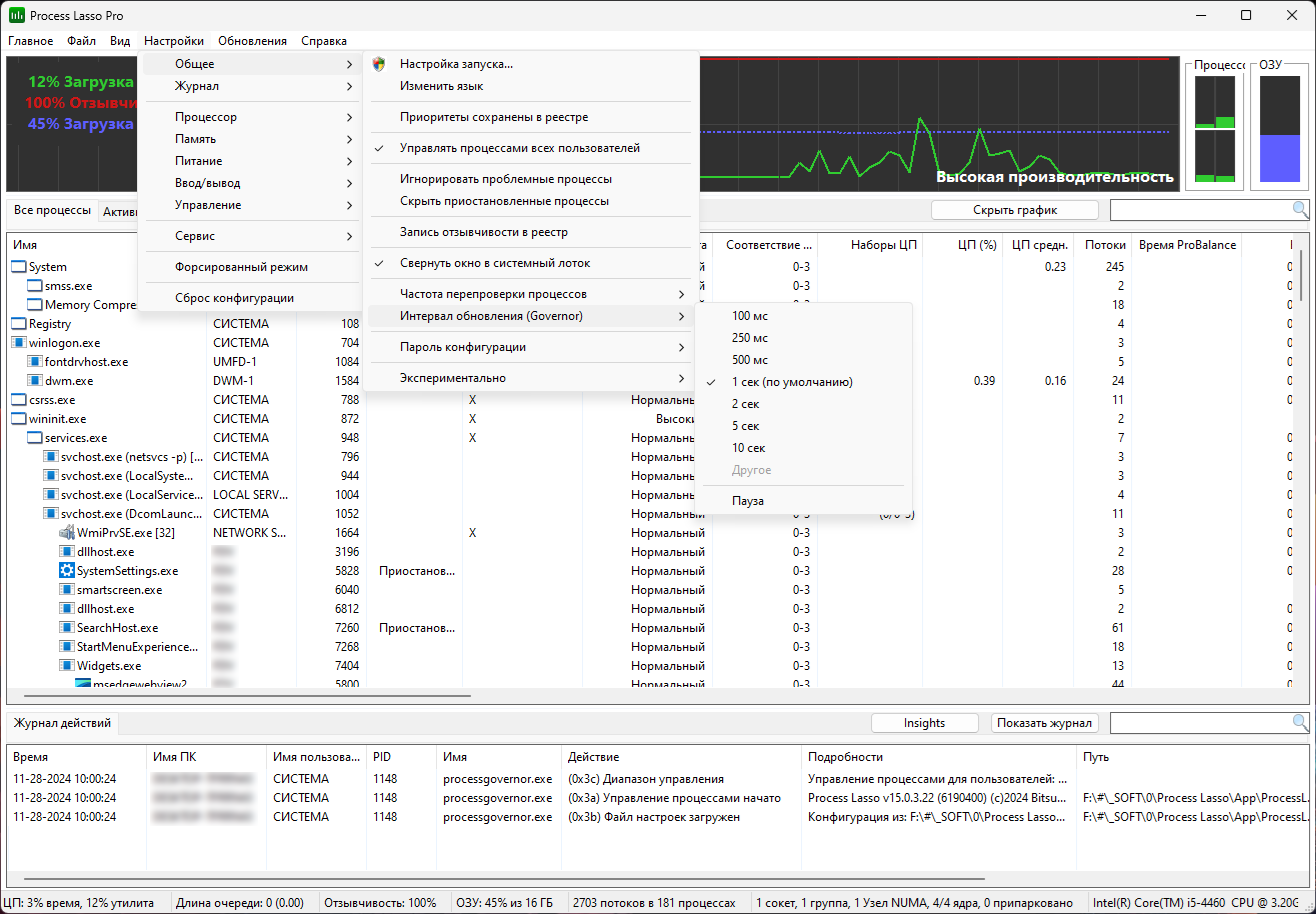Click the WmiPrvSE.exe [32] icon
Screen dimensions: 1316x914
(67, 533)
